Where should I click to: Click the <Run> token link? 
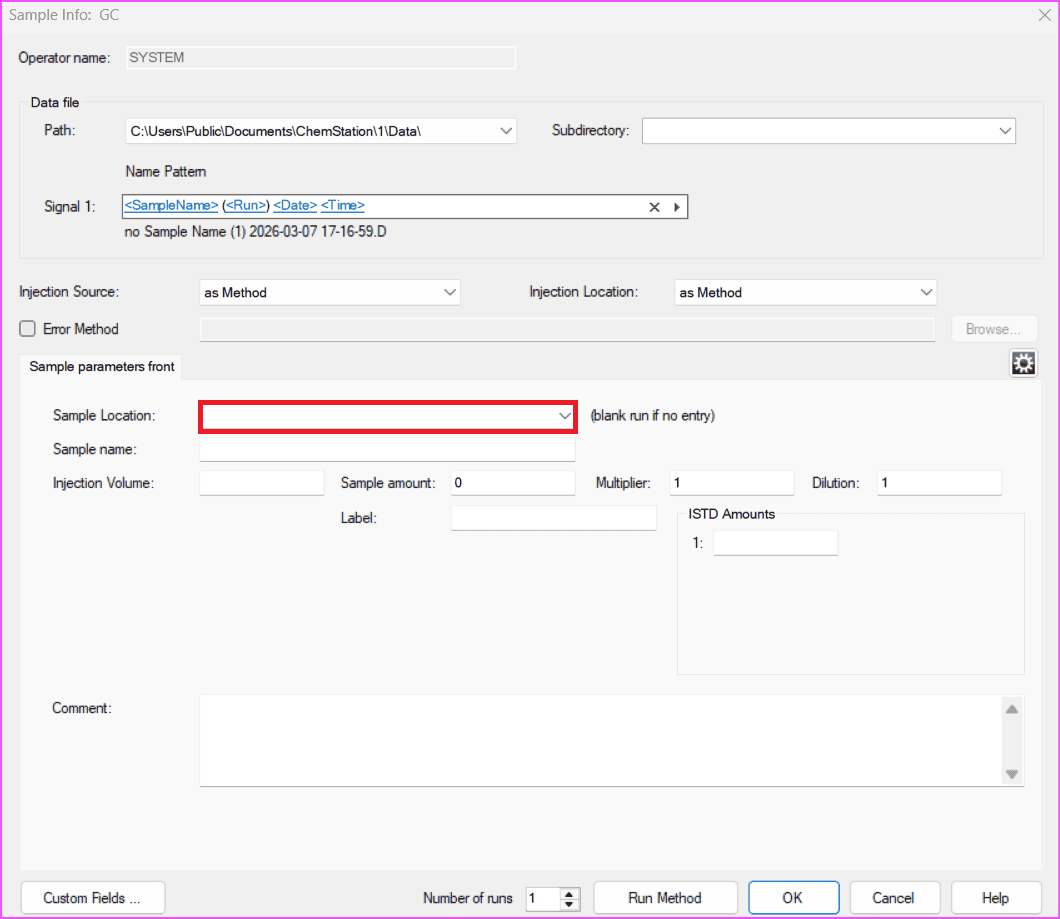pyautogui.click(x=246, y=205)
